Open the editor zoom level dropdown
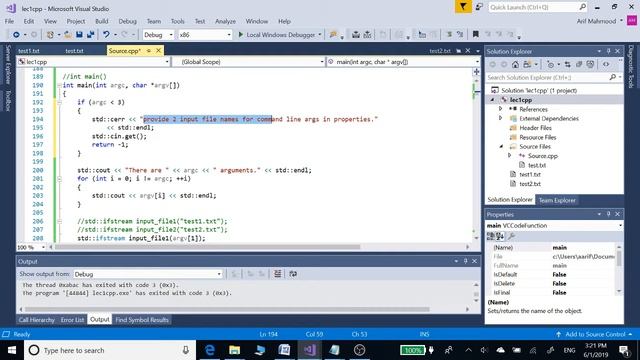Image resolution: width=640 pixels, height=360 pixels. [x=43, y=247]
